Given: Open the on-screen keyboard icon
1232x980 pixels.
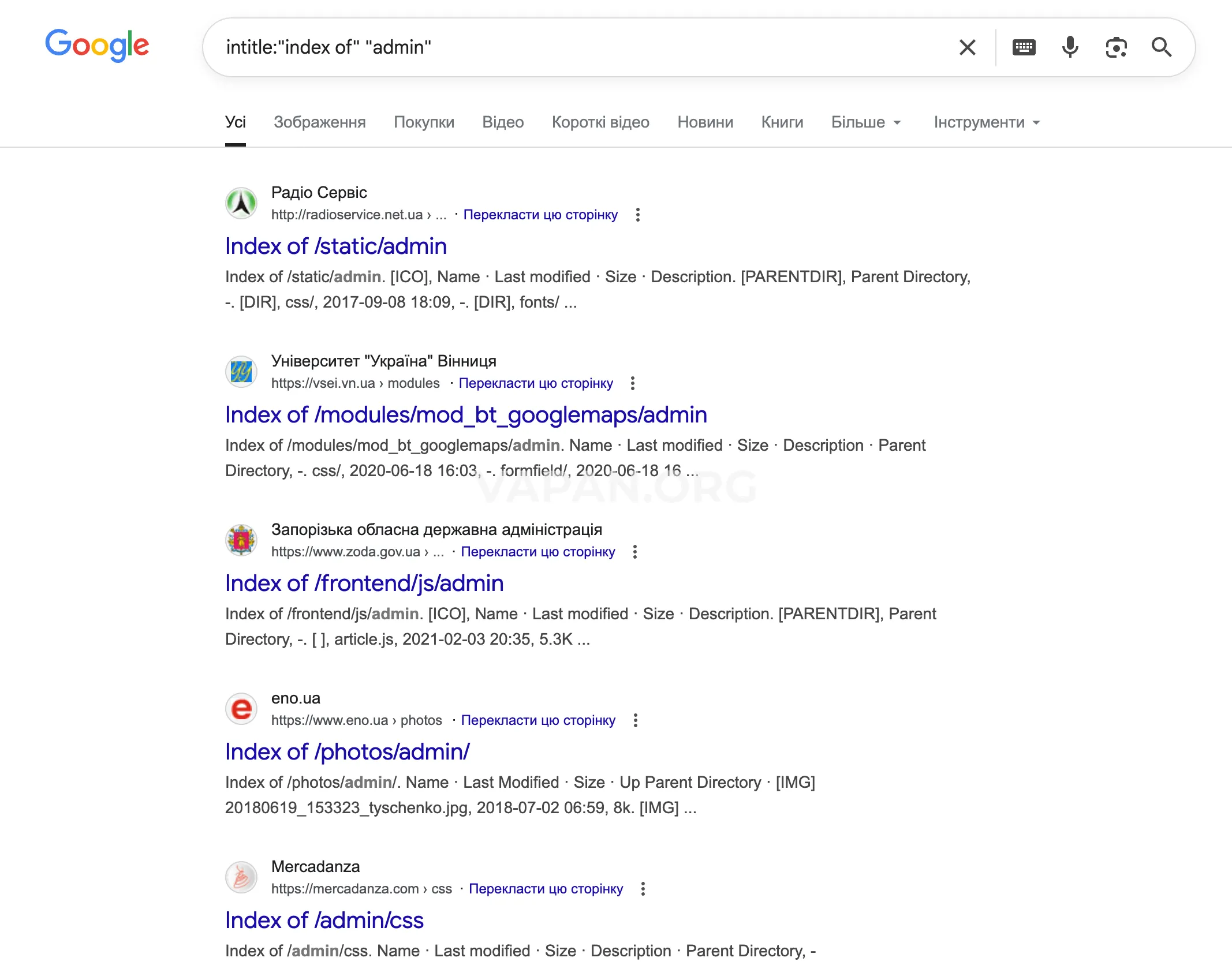Looking at the screenshot, I should [x=1024, y=47].
